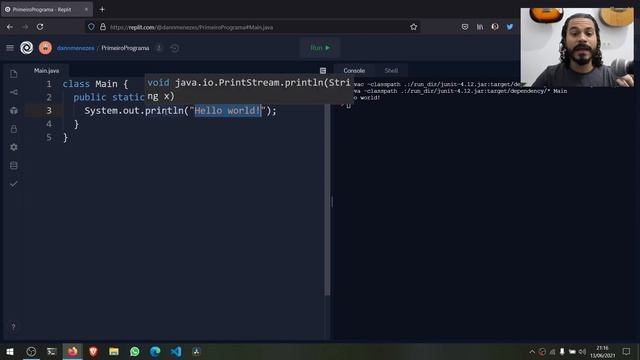Open Firefox from taskbar

pos(72,351)
